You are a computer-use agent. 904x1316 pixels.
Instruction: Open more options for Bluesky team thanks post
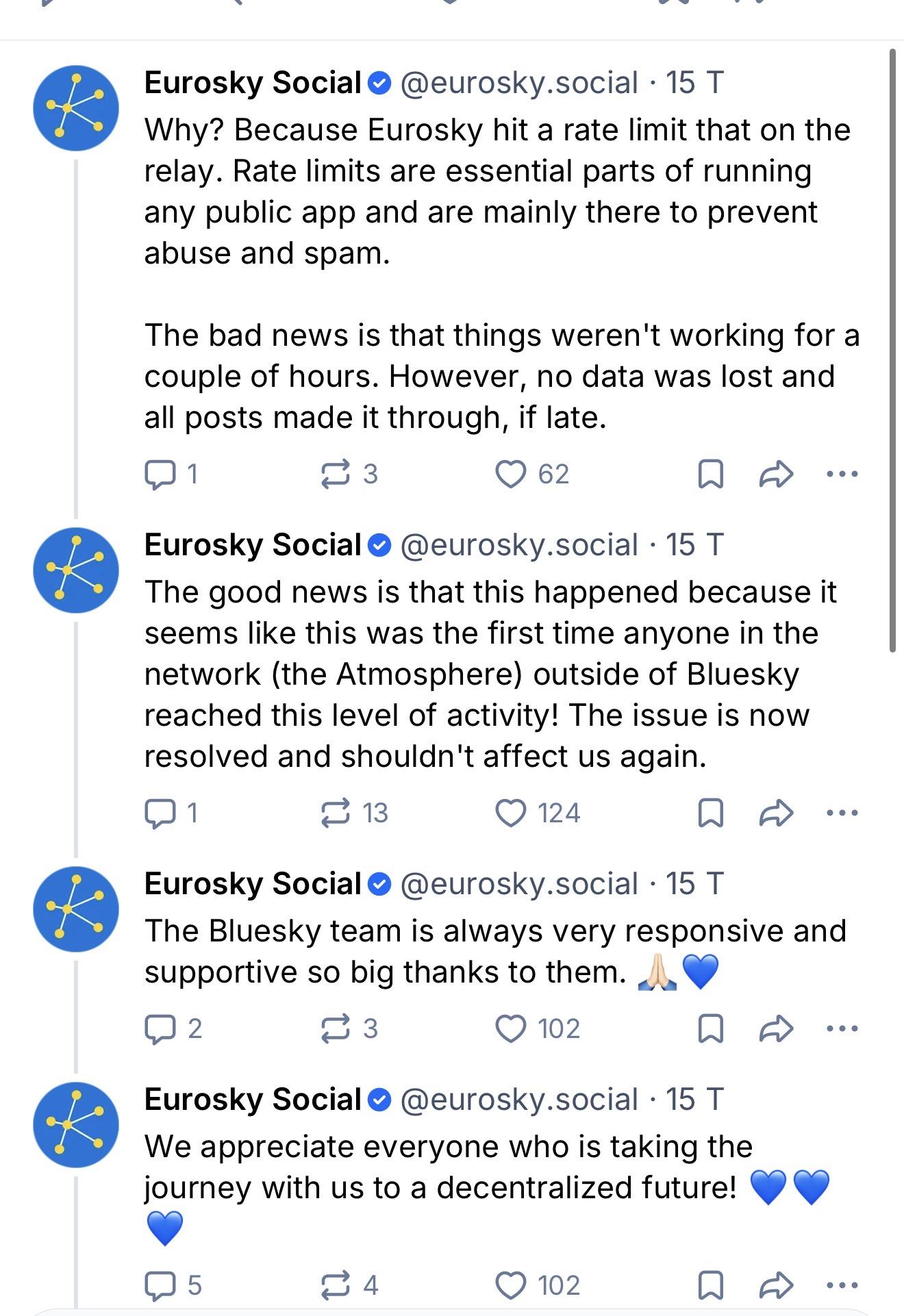pos(842,1028)
